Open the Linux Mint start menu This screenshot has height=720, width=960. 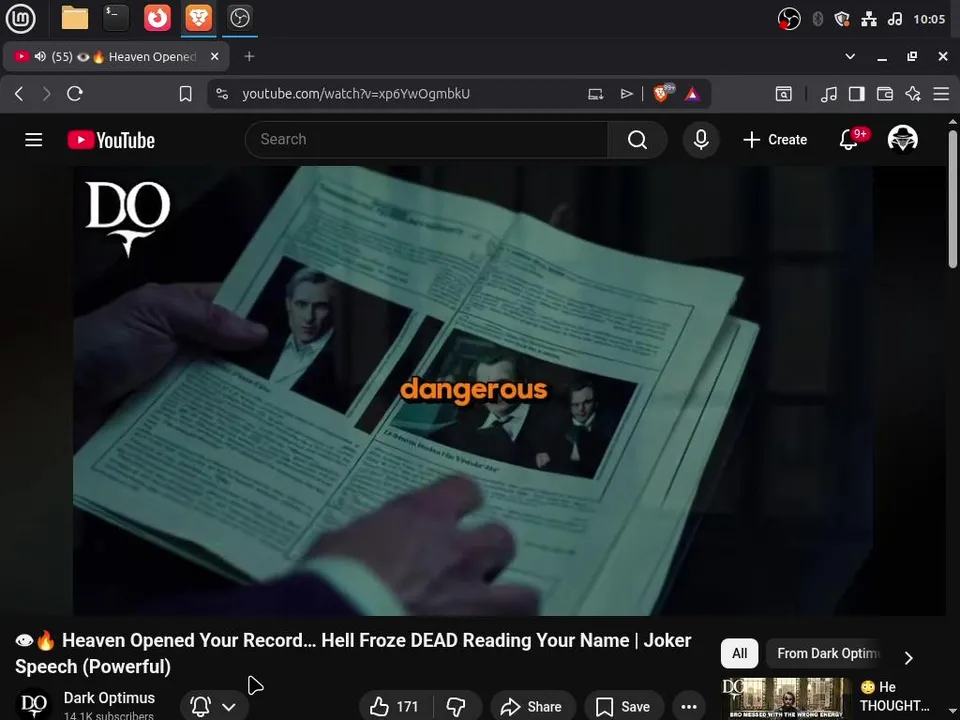click(21, 18)
